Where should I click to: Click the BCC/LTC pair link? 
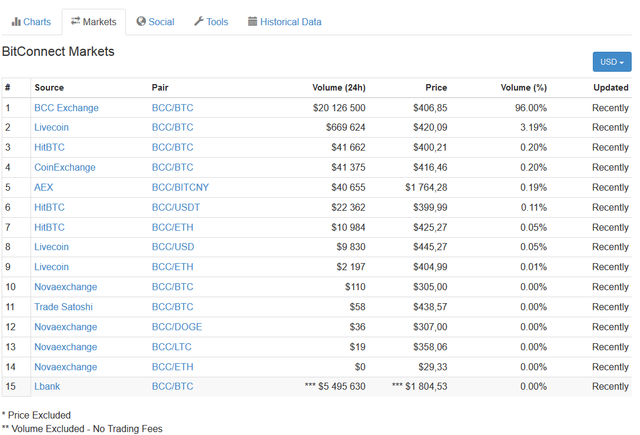172,347
